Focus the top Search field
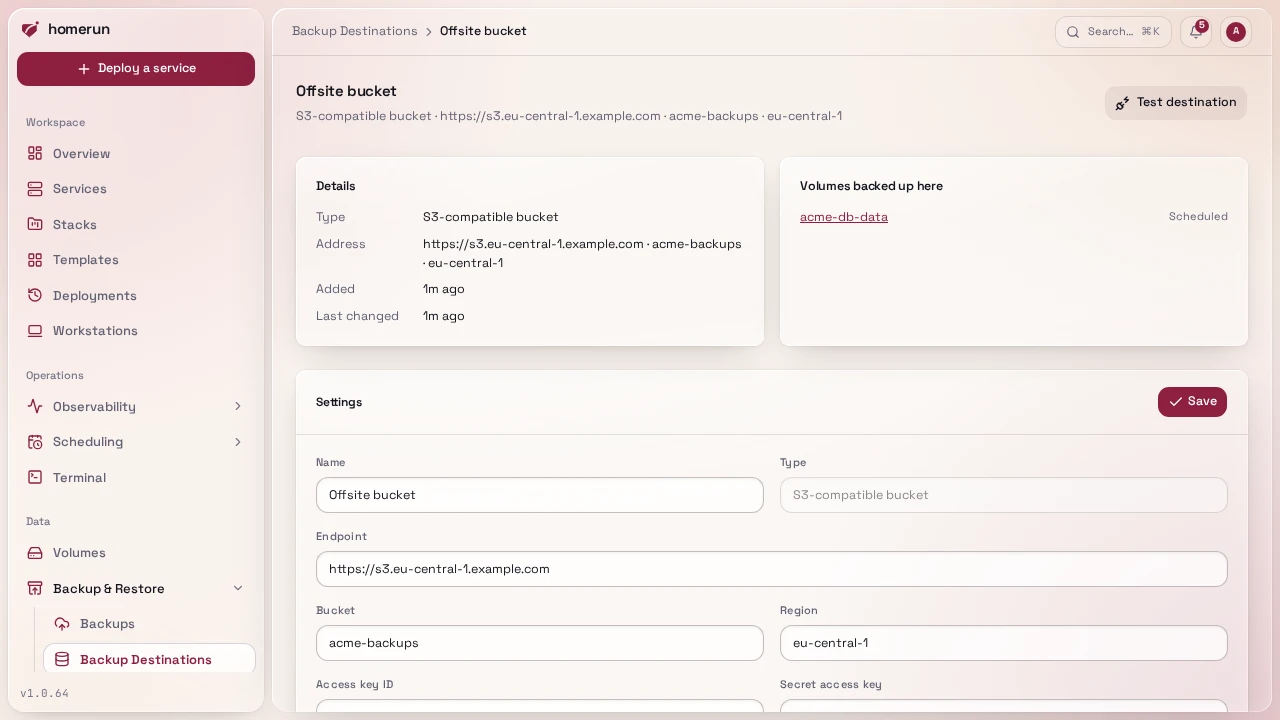Screen dimensions: 1280x720 click(x=1112, y=32)
